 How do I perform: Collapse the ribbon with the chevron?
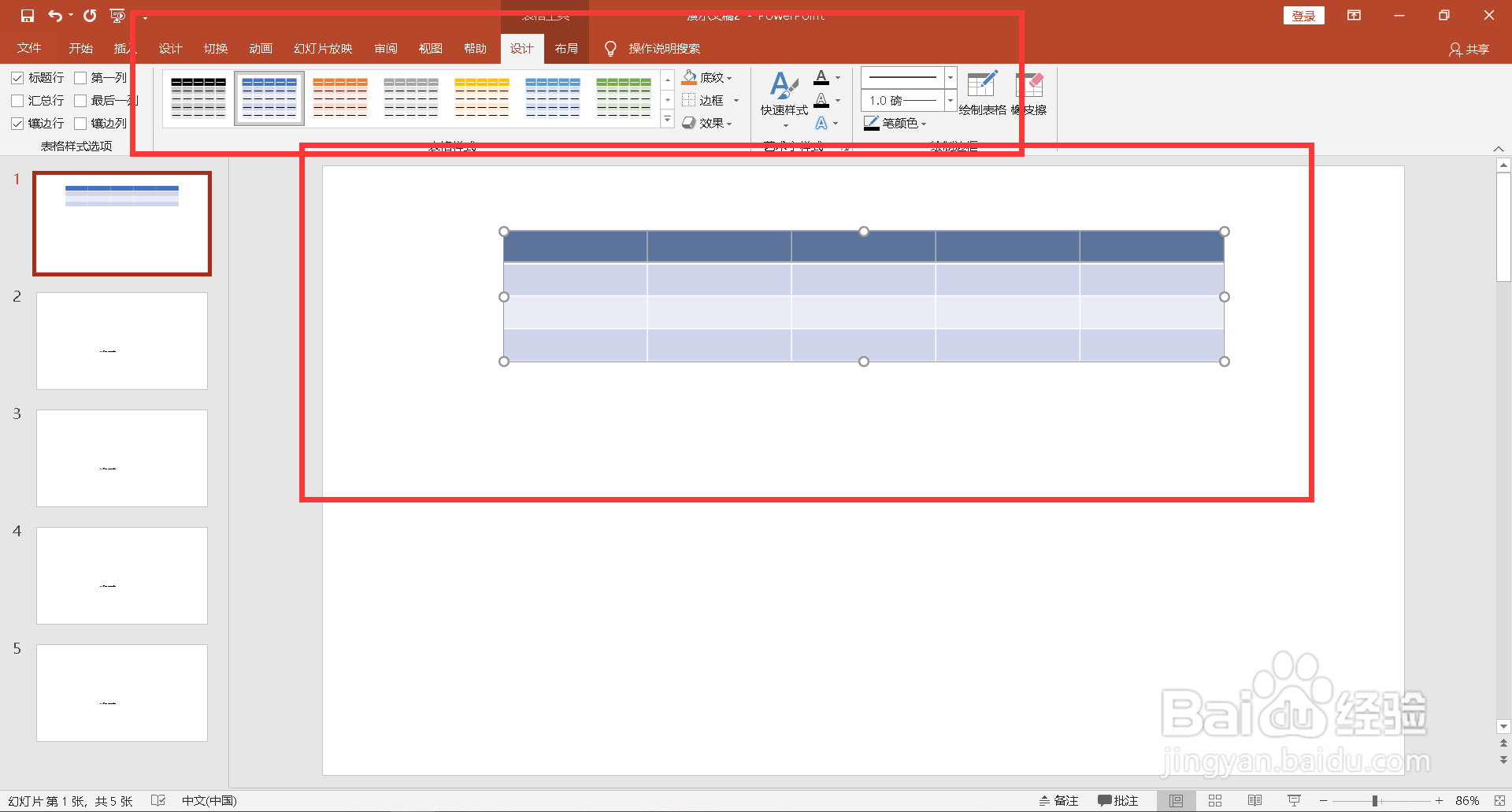tap(1499, 149)
